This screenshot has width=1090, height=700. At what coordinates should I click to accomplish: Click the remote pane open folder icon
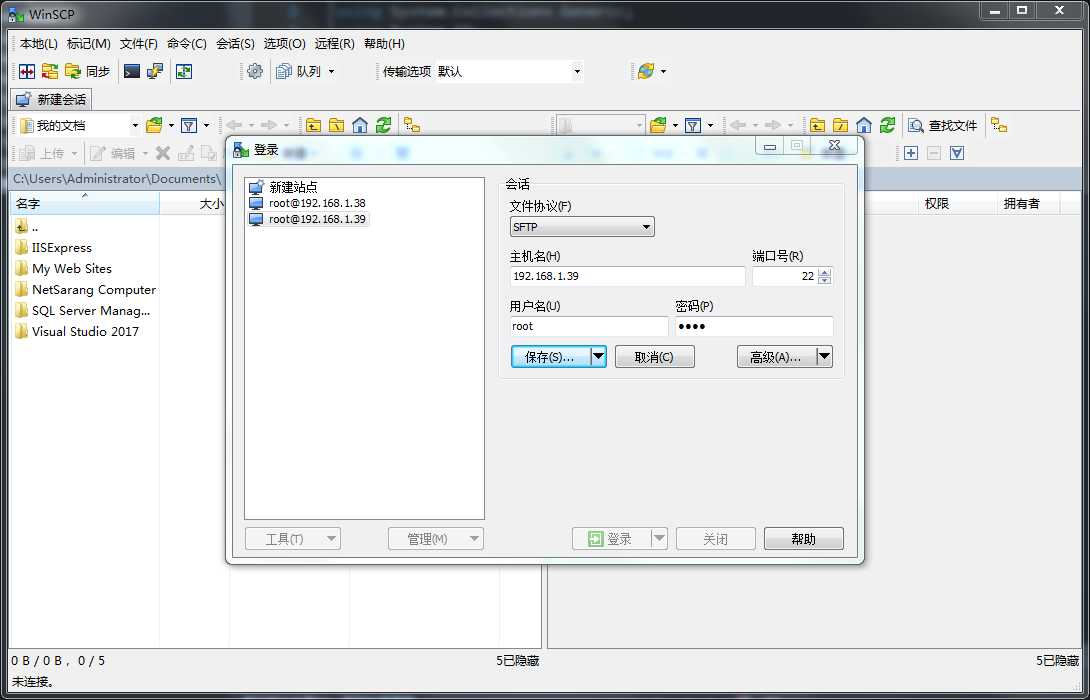tap(658, 125)
